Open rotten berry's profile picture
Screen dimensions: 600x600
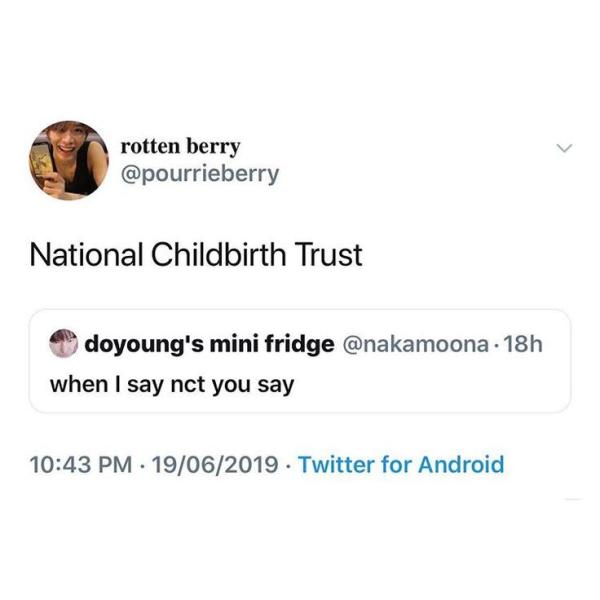tap(69, 160)
